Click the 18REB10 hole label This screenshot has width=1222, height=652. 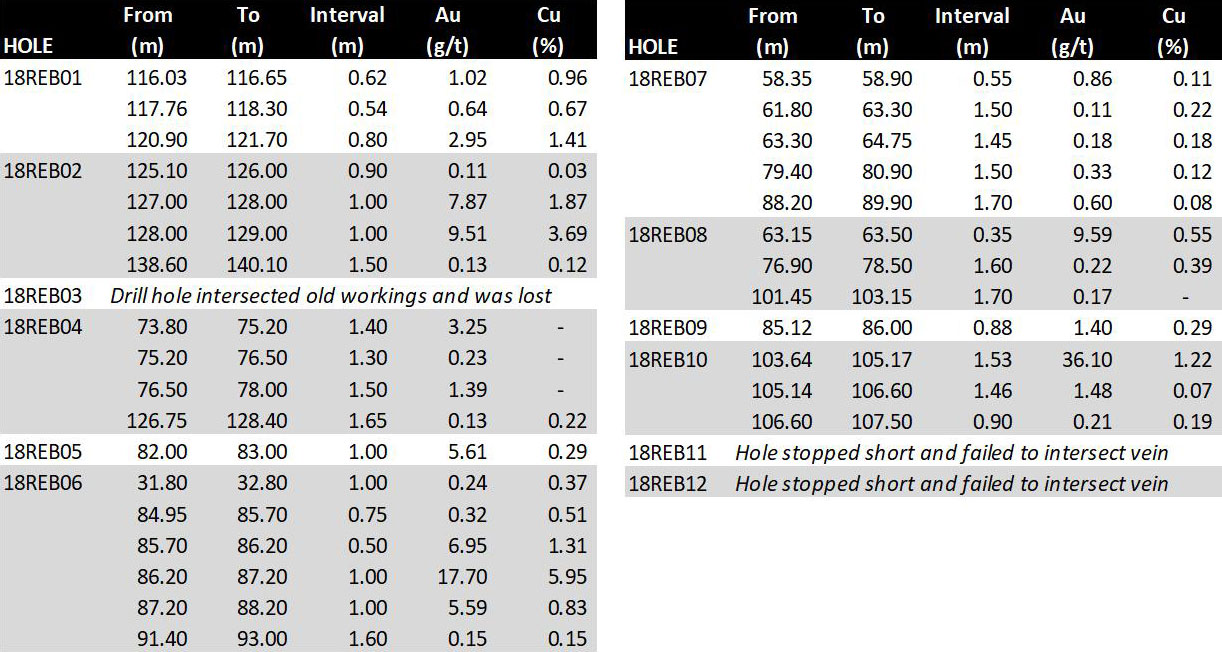[x=667, y=359]
